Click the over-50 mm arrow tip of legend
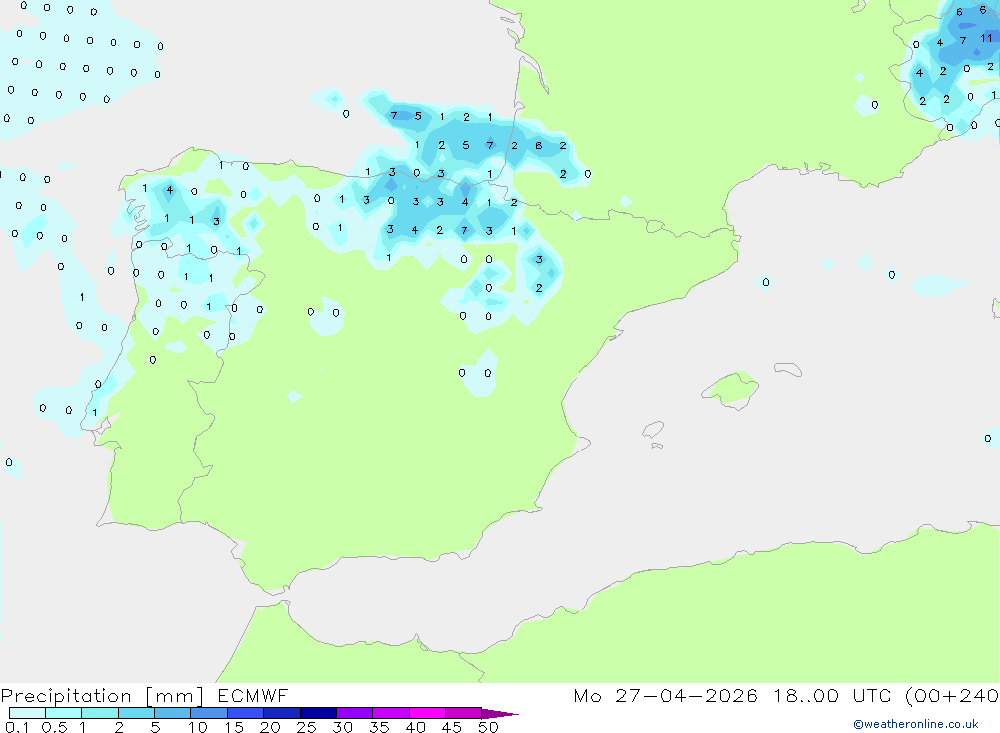 [x=499, y=714]
